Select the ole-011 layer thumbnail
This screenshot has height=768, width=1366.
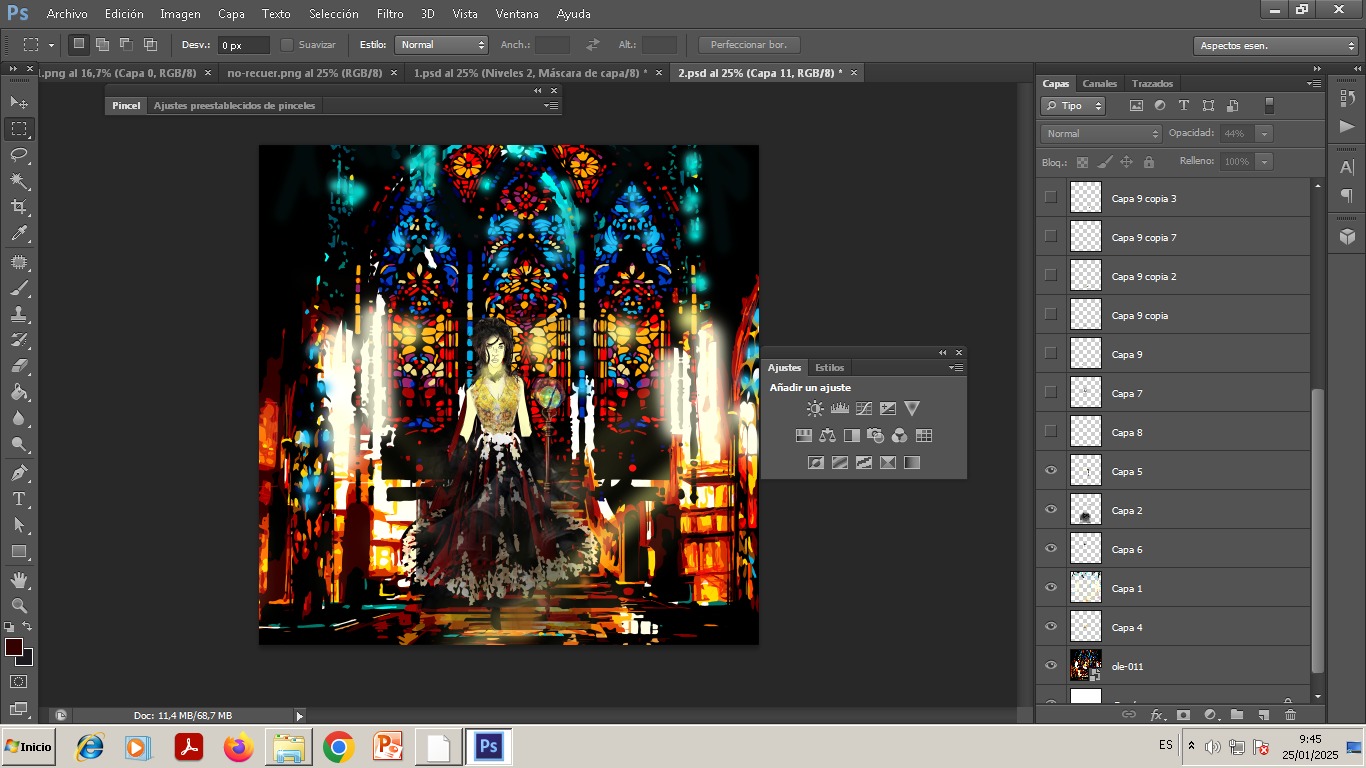point(1086,666)
